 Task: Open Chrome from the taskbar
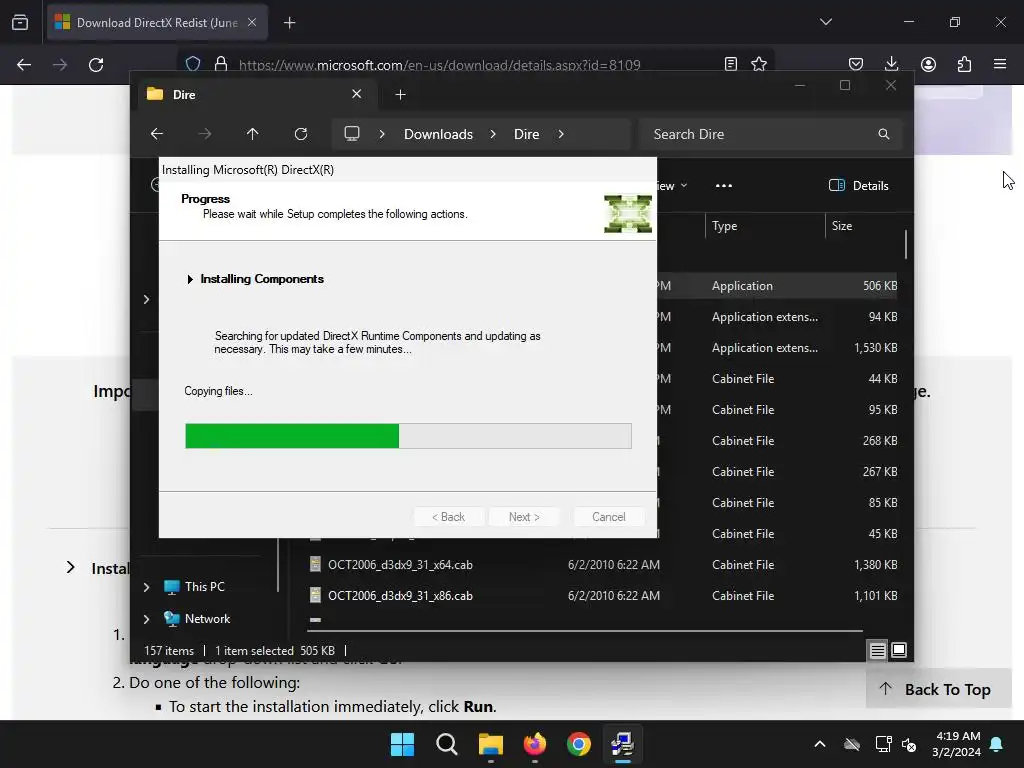(x=579, y=744)
